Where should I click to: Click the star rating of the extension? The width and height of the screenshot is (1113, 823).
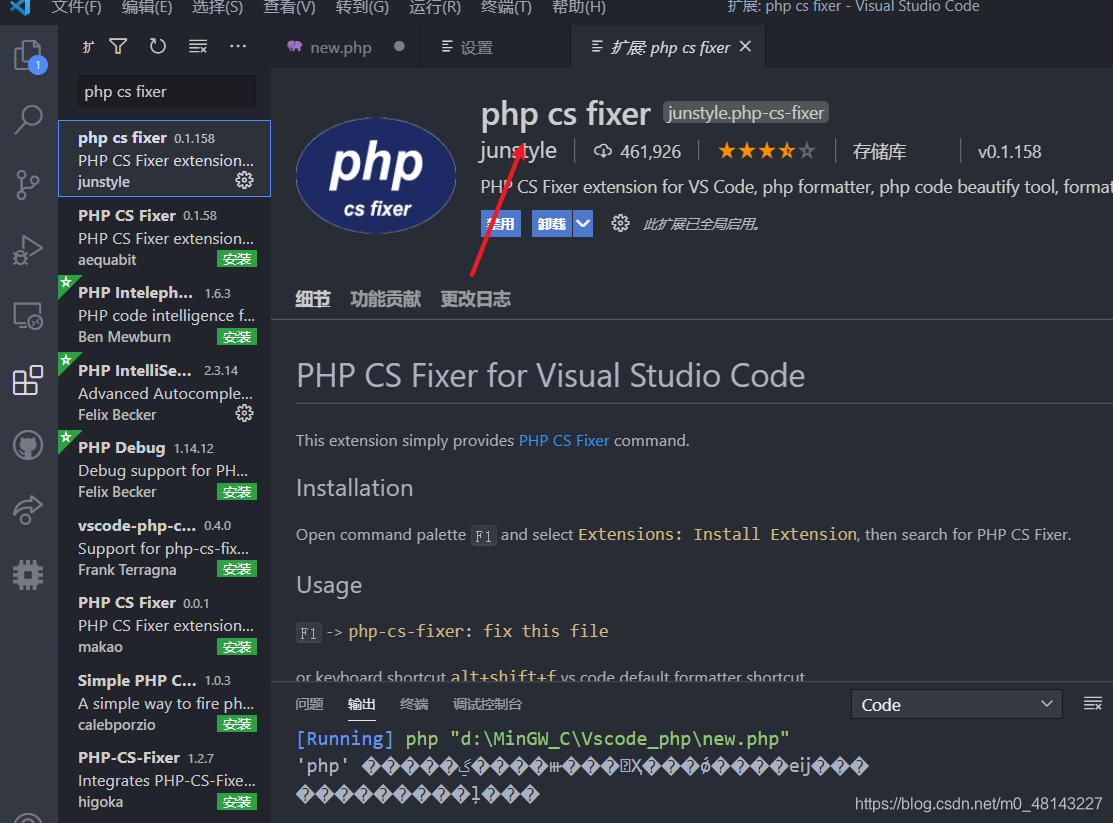click(x=766, y=151)
